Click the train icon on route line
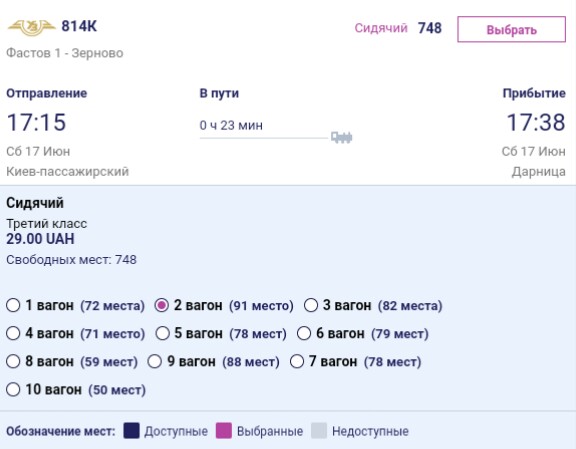576x449 pixels. tap(342, 137)
